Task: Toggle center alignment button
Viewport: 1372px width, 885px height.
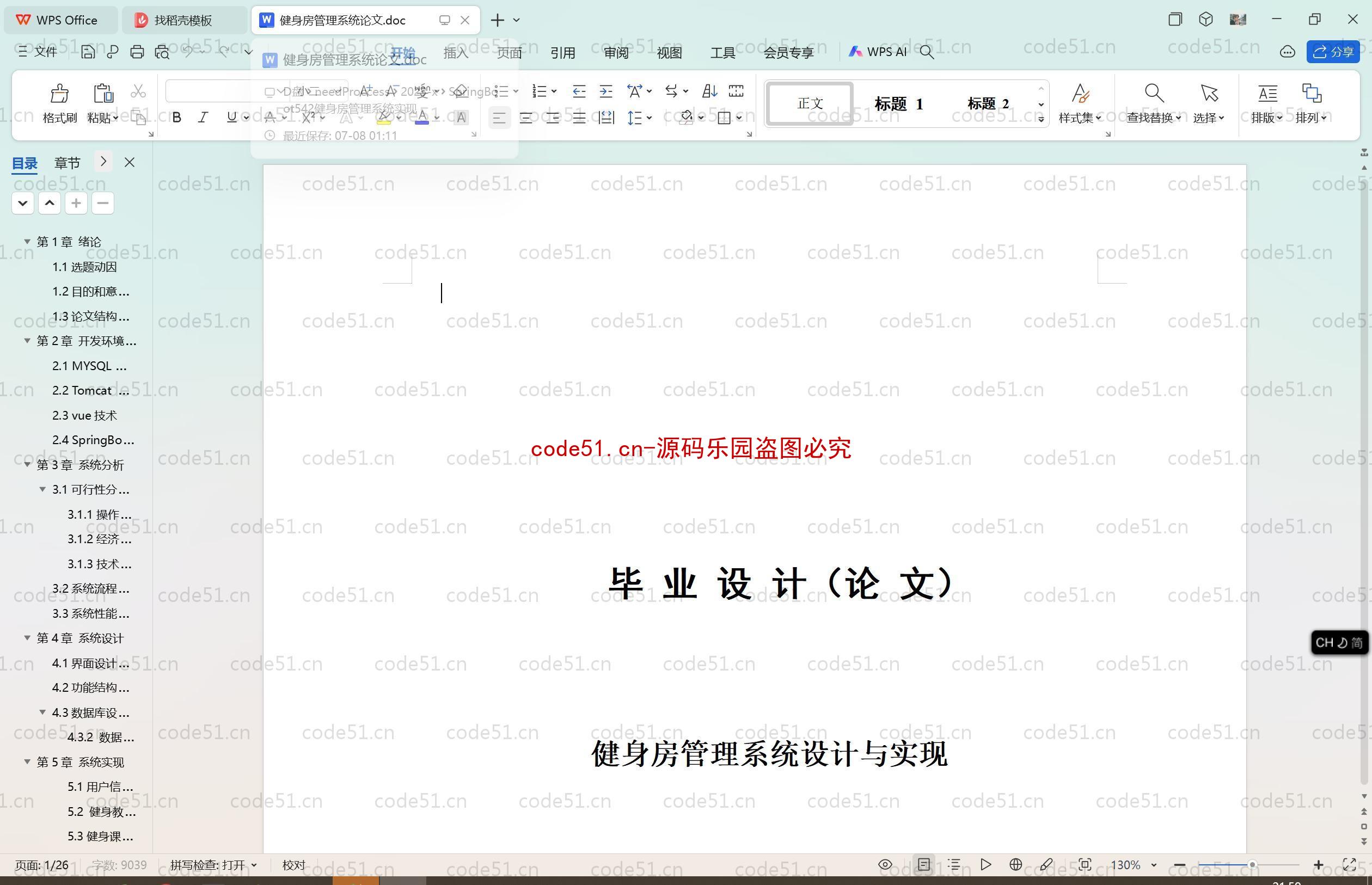Action: point(526,119)
